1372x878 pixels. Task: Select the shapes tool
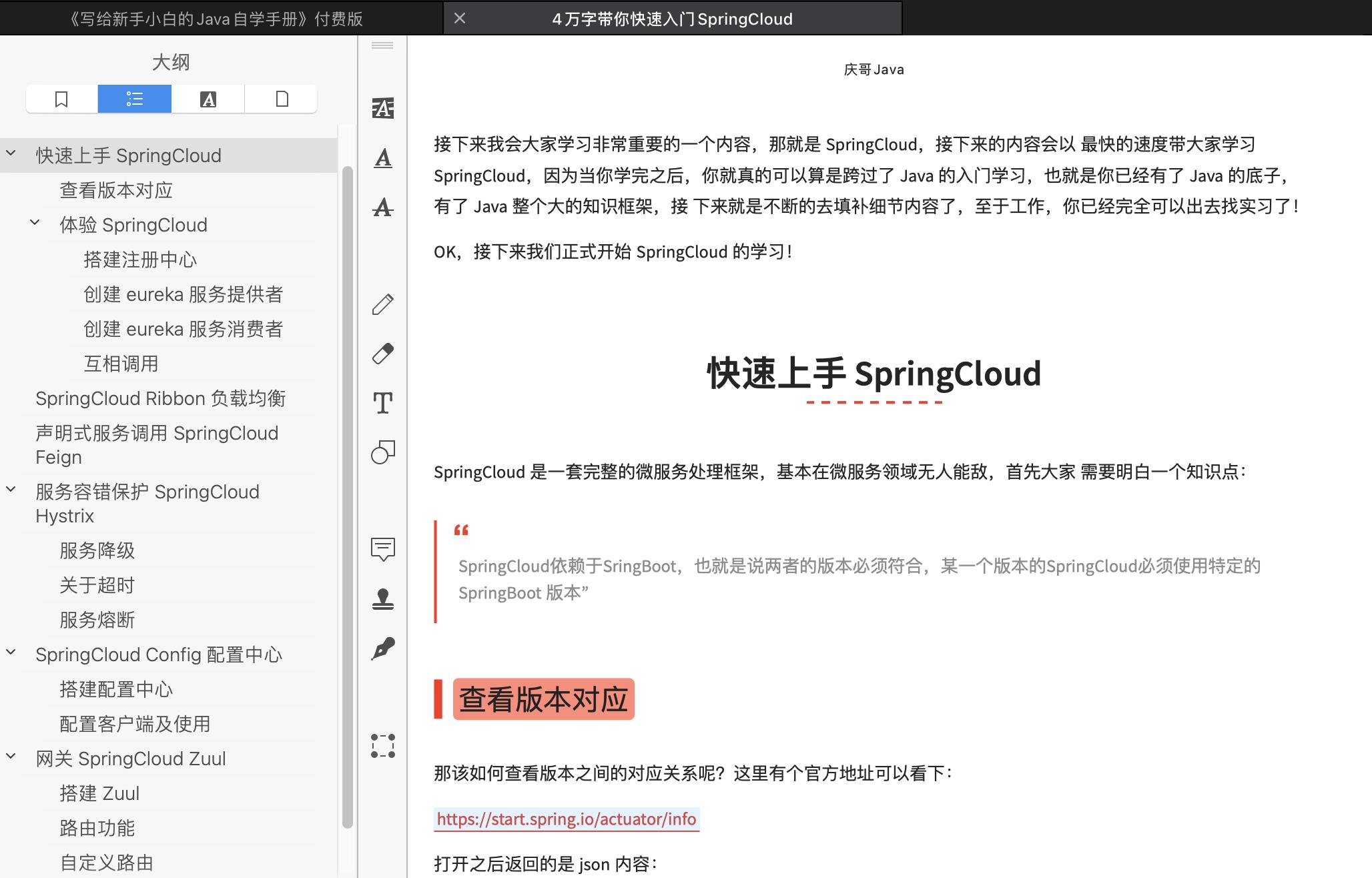click(x=383, y=452)
